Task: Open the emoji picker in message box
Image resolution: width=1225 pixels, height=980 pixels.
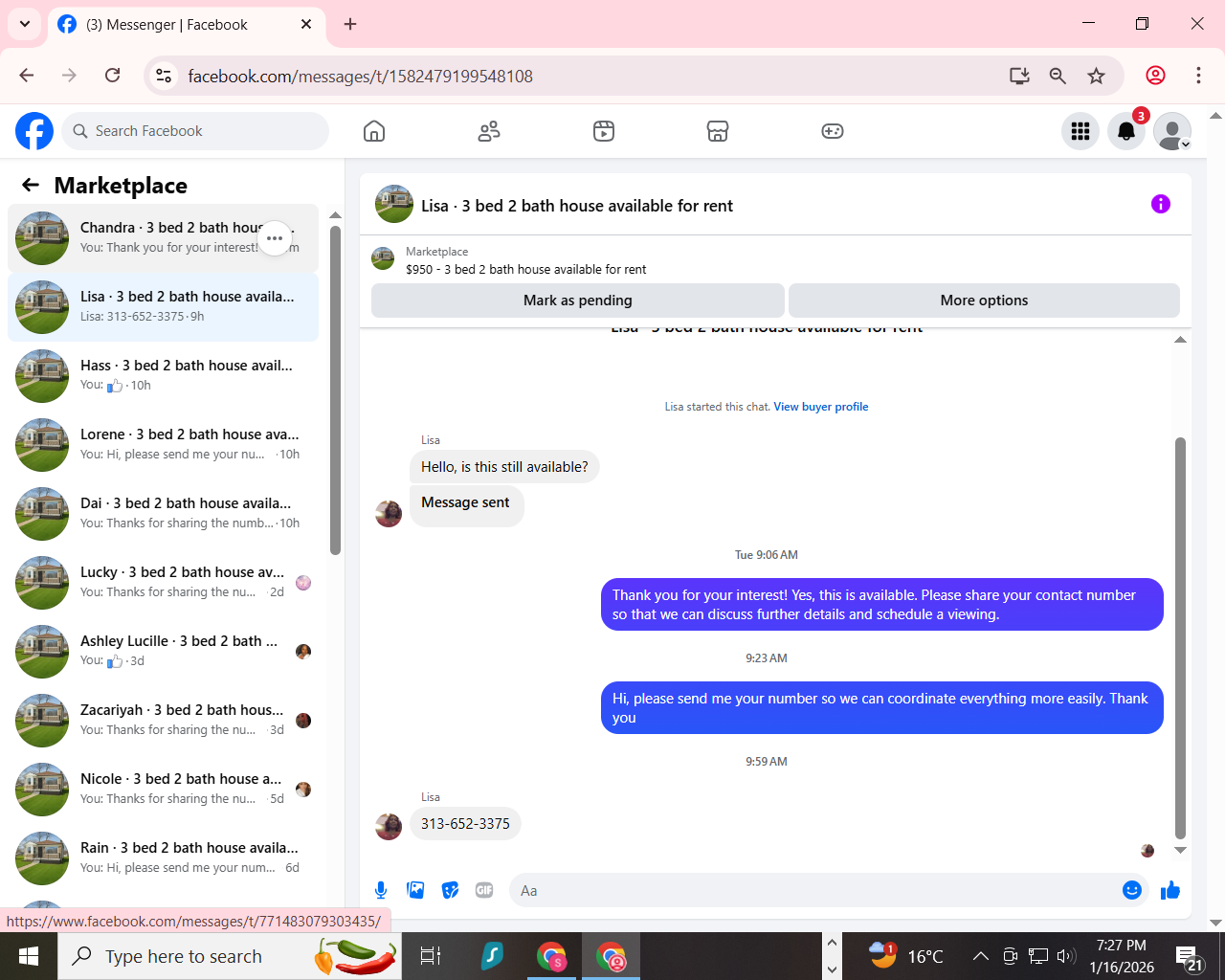Action: (x=1132, y=890)
